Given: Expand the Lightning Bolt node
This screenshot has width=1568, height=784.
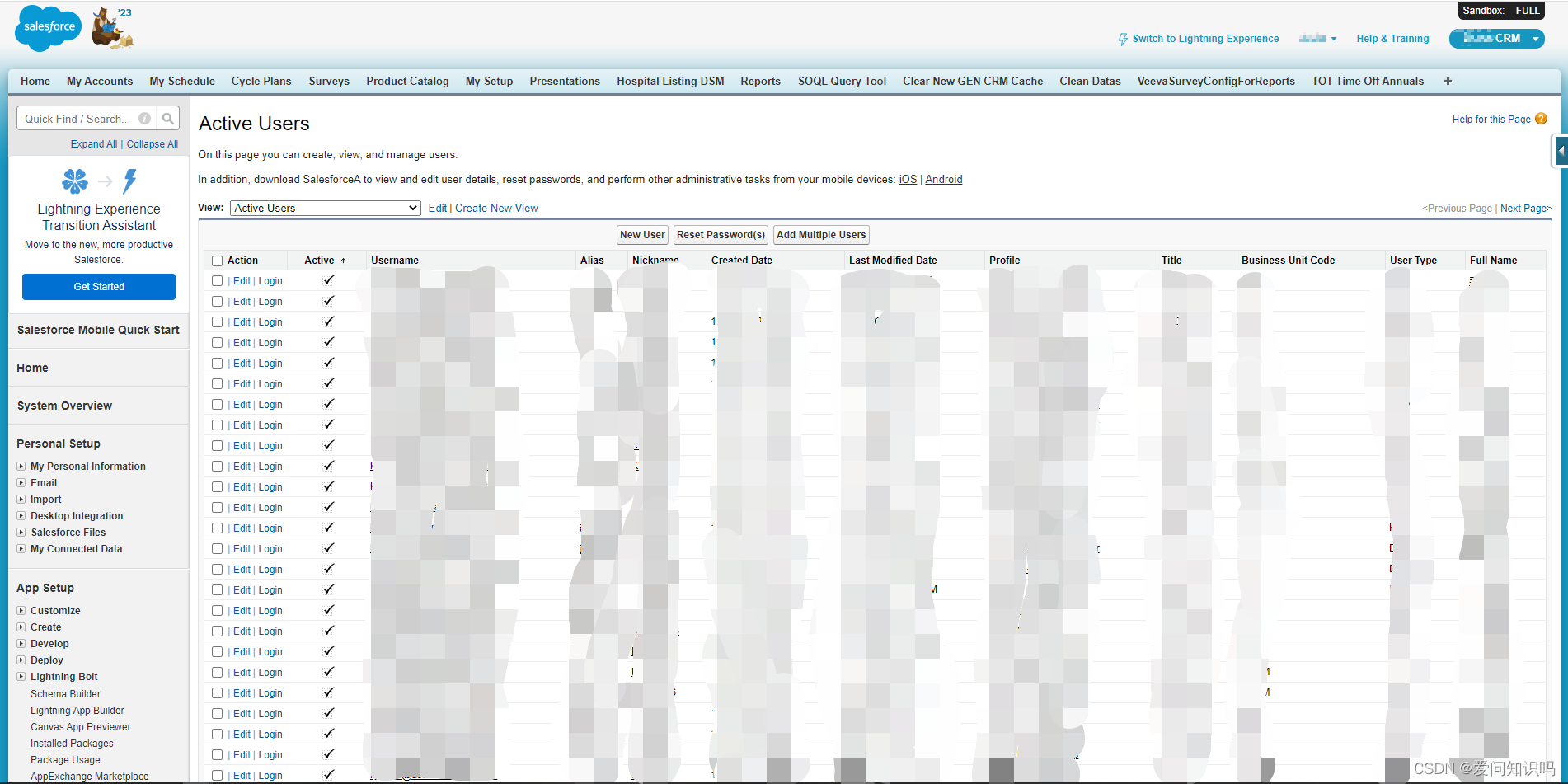Looking at the screenshot, I should 21,677.
